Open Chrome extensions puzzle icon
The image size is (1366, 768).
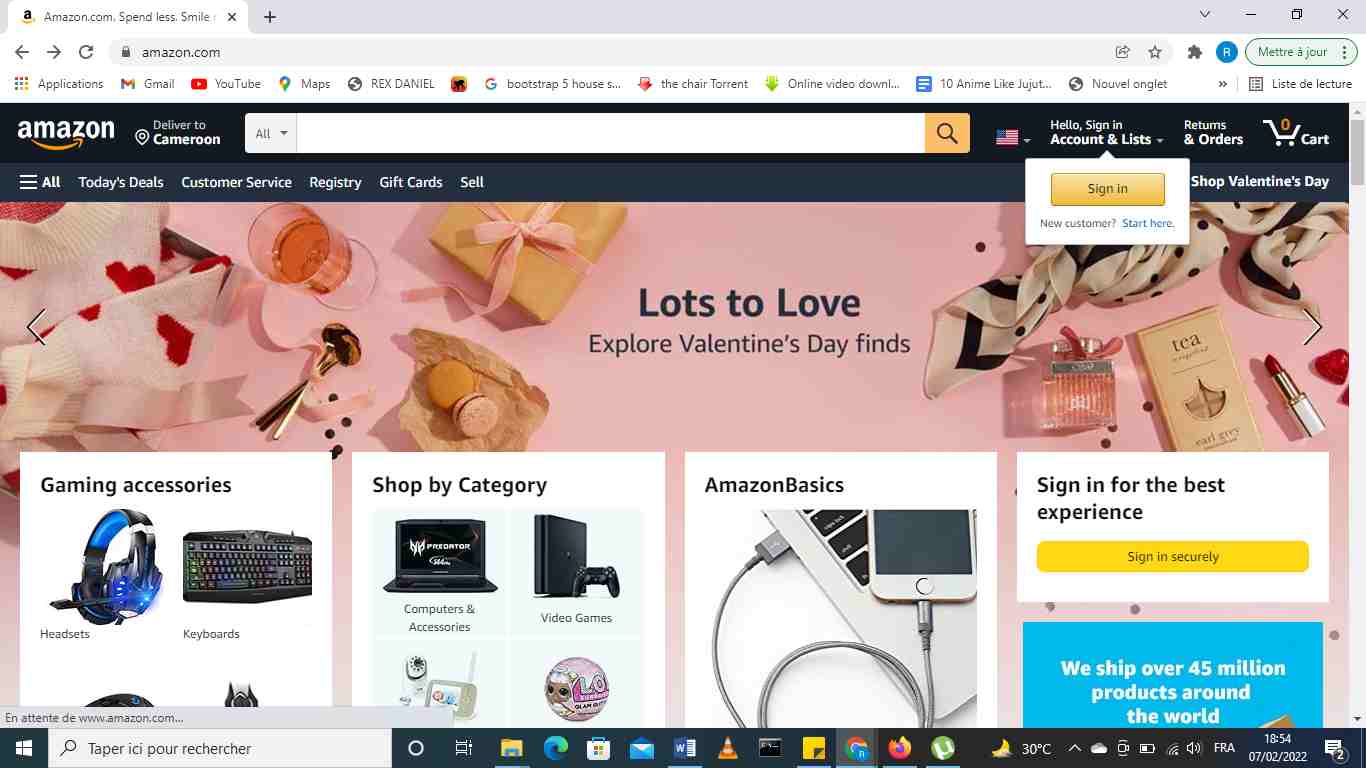tap(1194, 52)
